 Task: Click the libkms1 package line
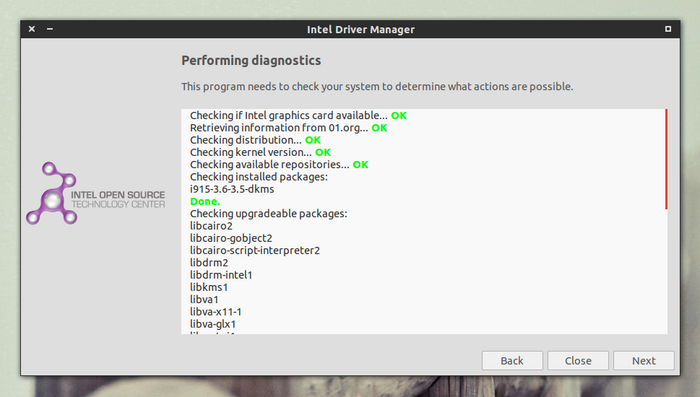click(208, 287)
